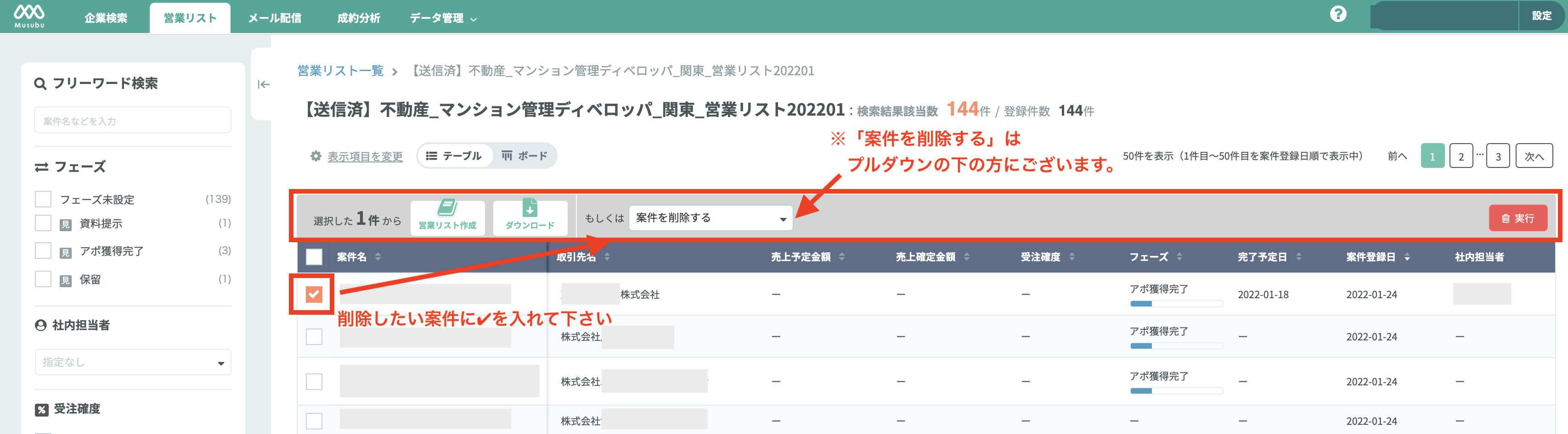Viewport: 1568px width, 434px height.
Task: Go to page 2
Action: (x=1461, y=156)
